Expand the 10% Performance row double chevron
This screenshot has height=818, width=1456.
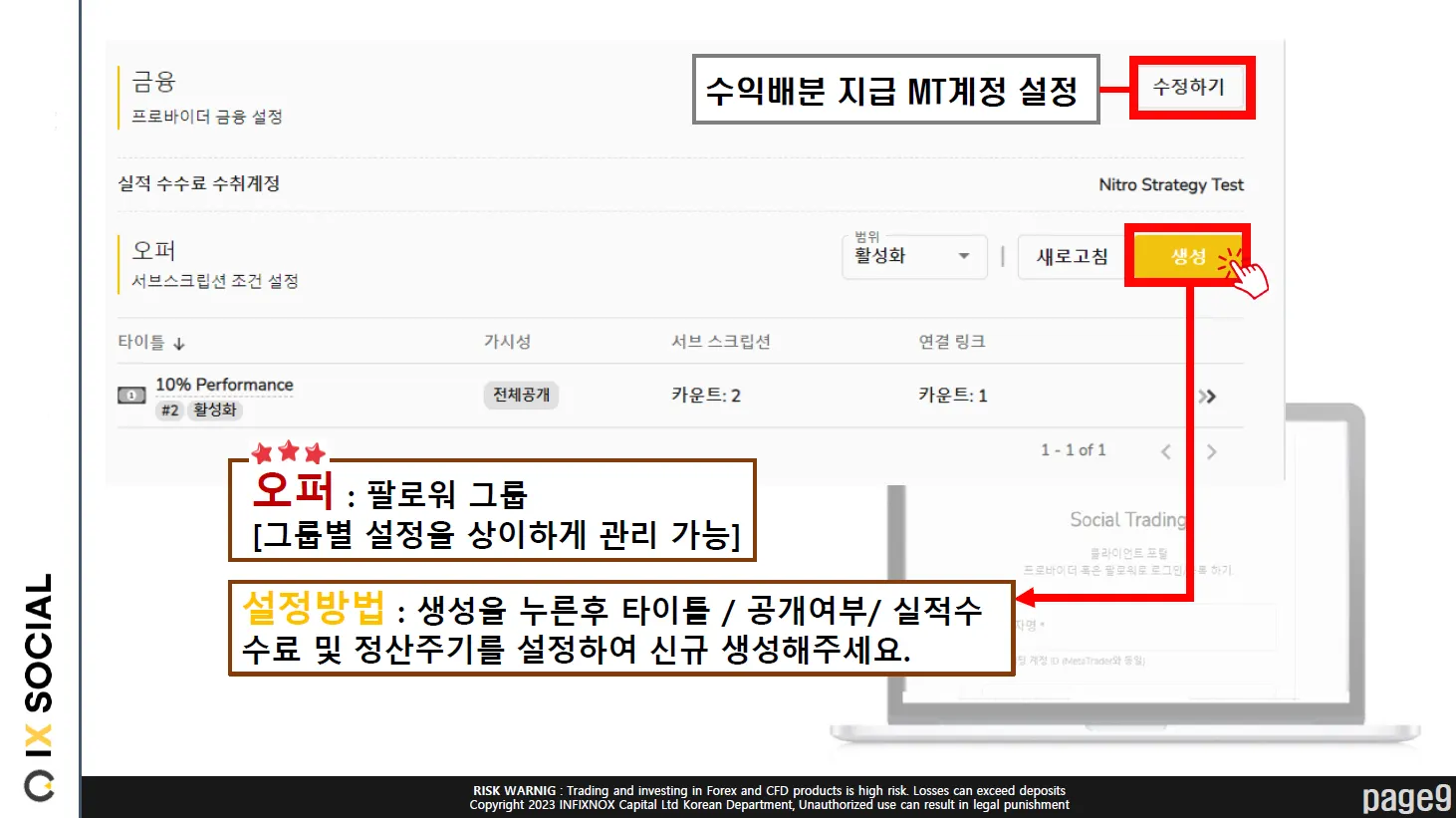click(x=1207, y=397)
